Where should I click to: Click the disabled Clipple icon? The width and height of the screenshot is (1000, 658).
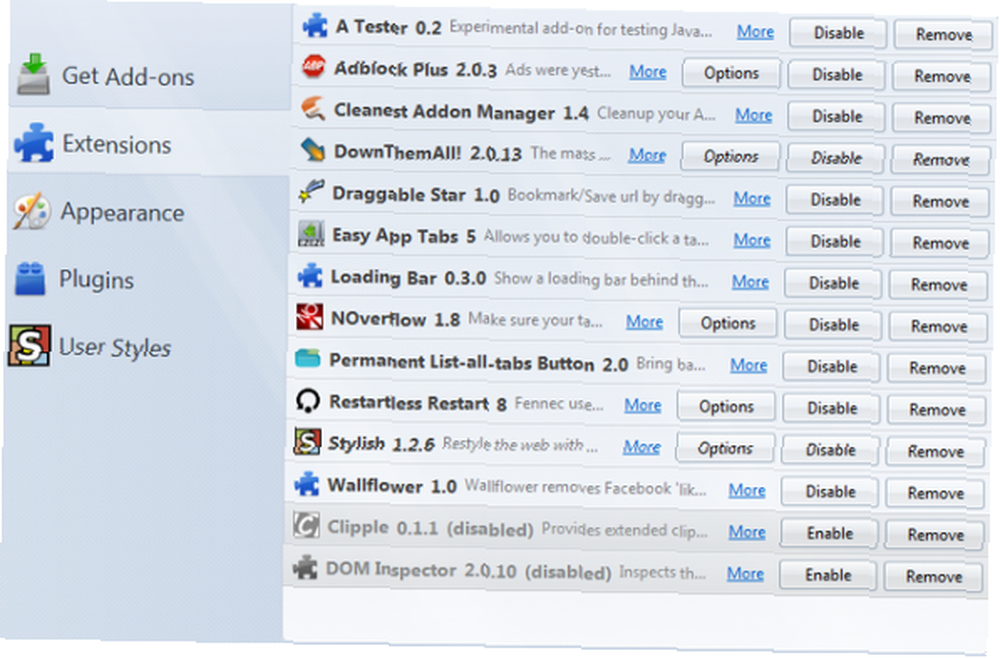tap(306, 525)
